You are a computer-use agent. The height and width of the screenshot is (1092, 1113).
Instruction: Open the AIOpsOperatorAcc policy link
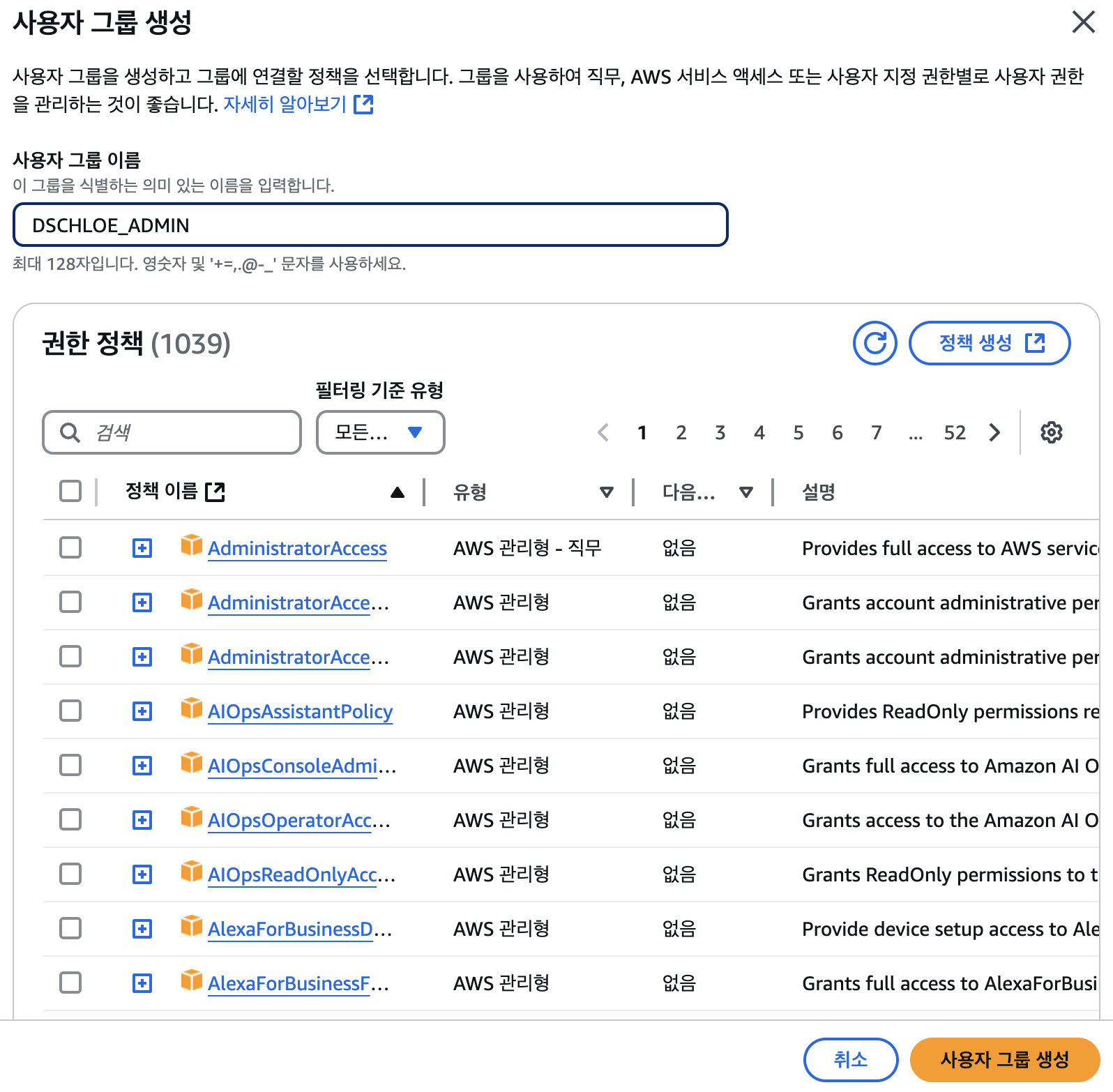tap(298, 820)
